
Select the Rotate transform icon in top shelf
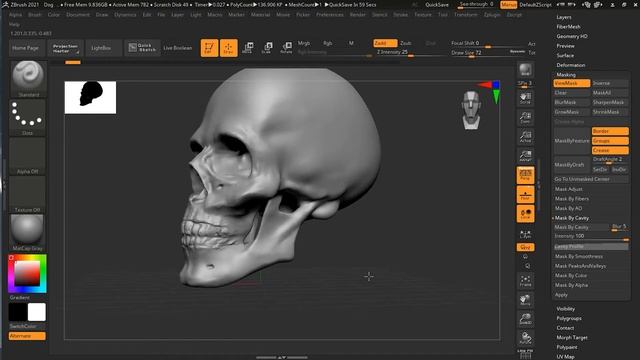[x=286, y=48]
